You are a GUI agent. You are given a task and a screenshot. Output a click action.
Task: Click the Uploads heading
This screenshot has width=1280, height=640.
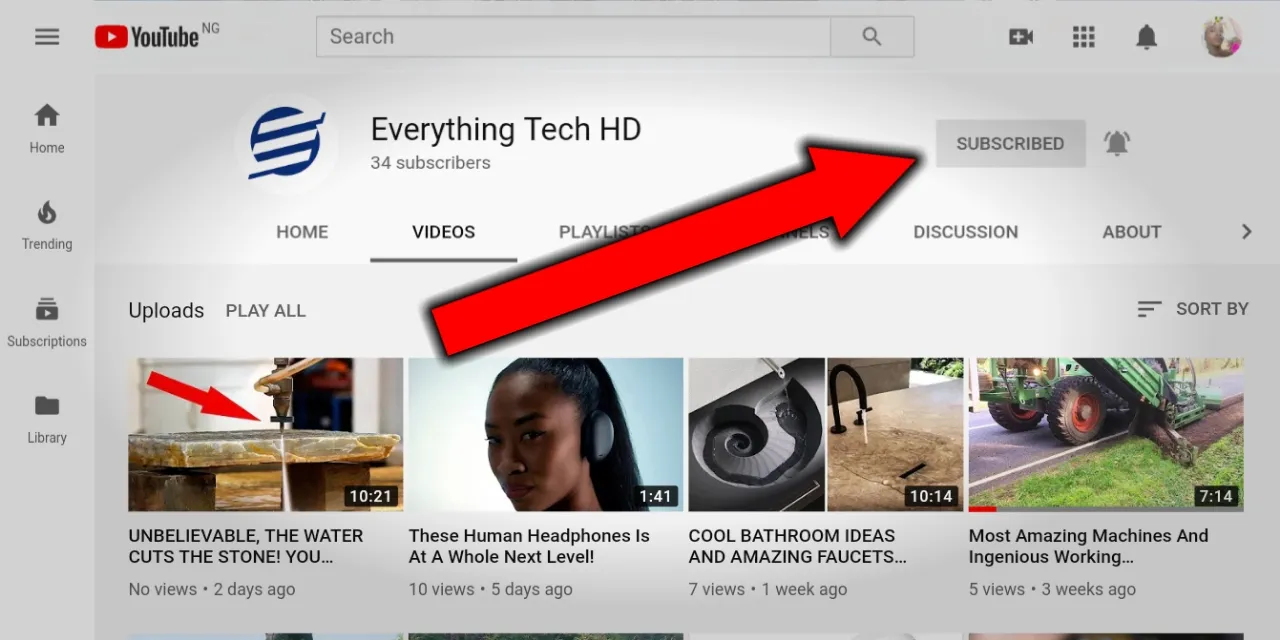pyautogui.click(x=166, y=311)
